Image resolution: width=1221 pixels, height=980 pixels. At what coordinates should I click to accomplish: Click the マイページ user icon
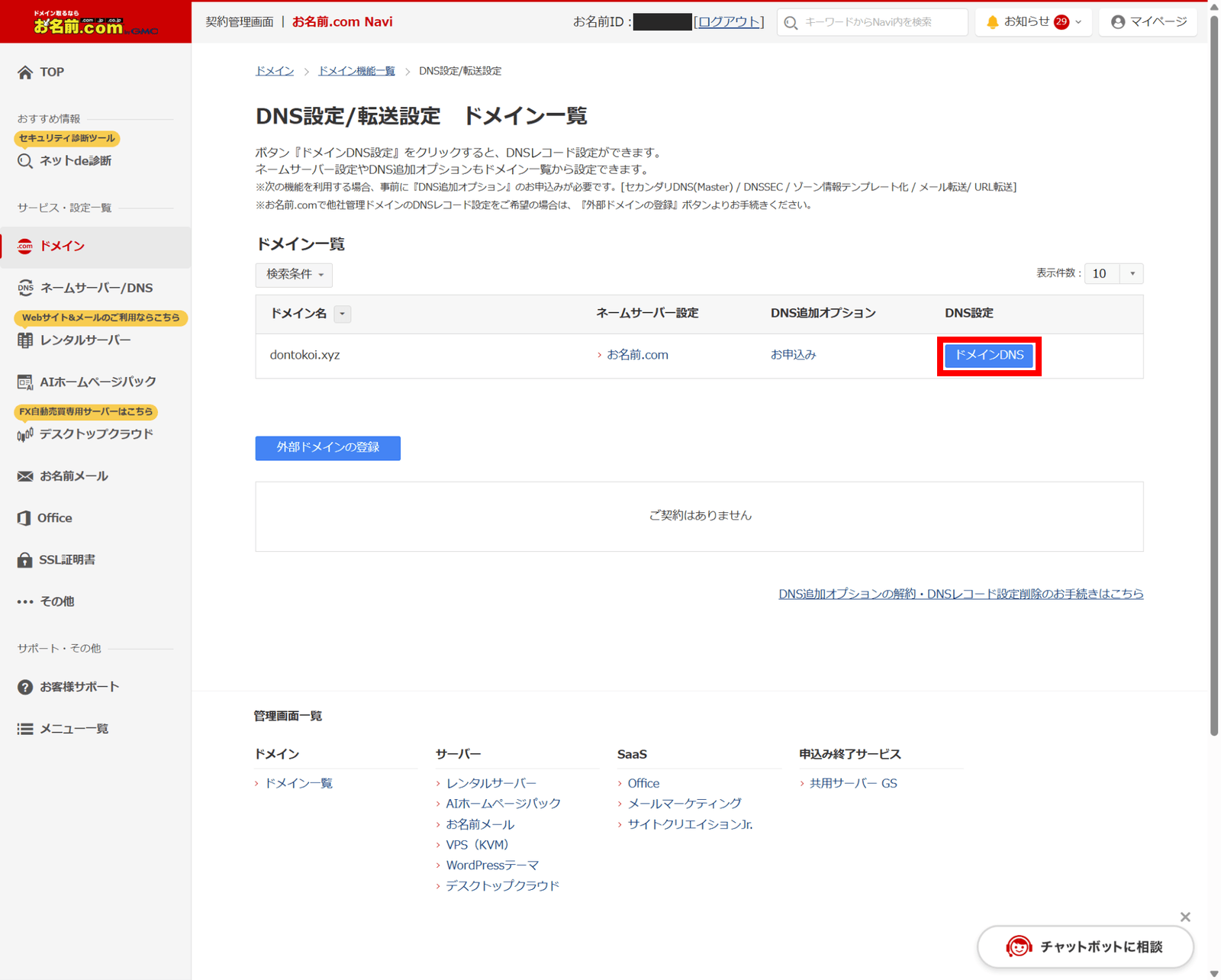(x=1118, y=22)
